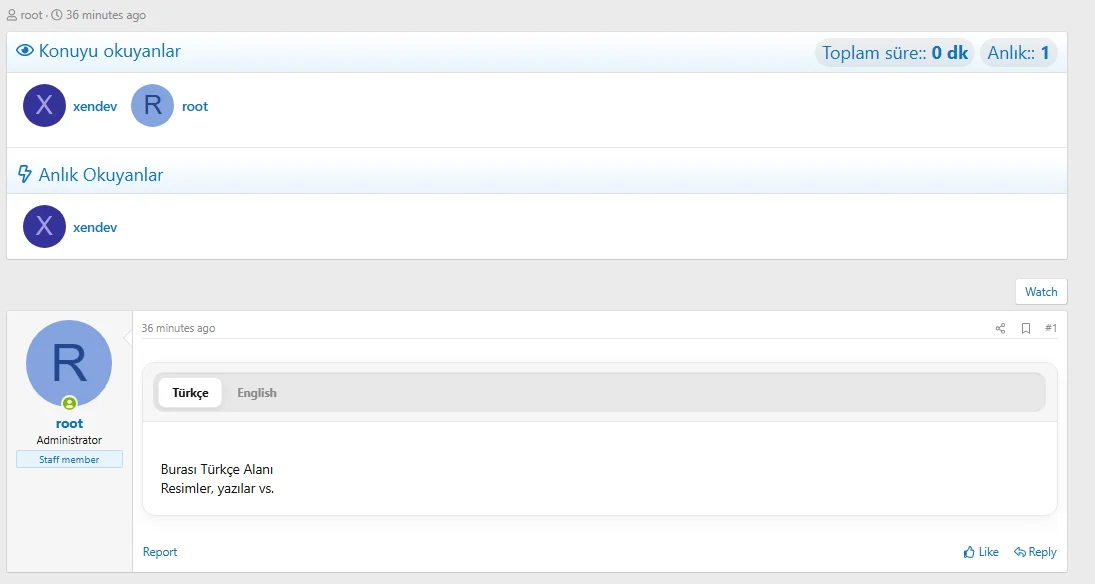Click the Staff member badge

tap(69, 459)
